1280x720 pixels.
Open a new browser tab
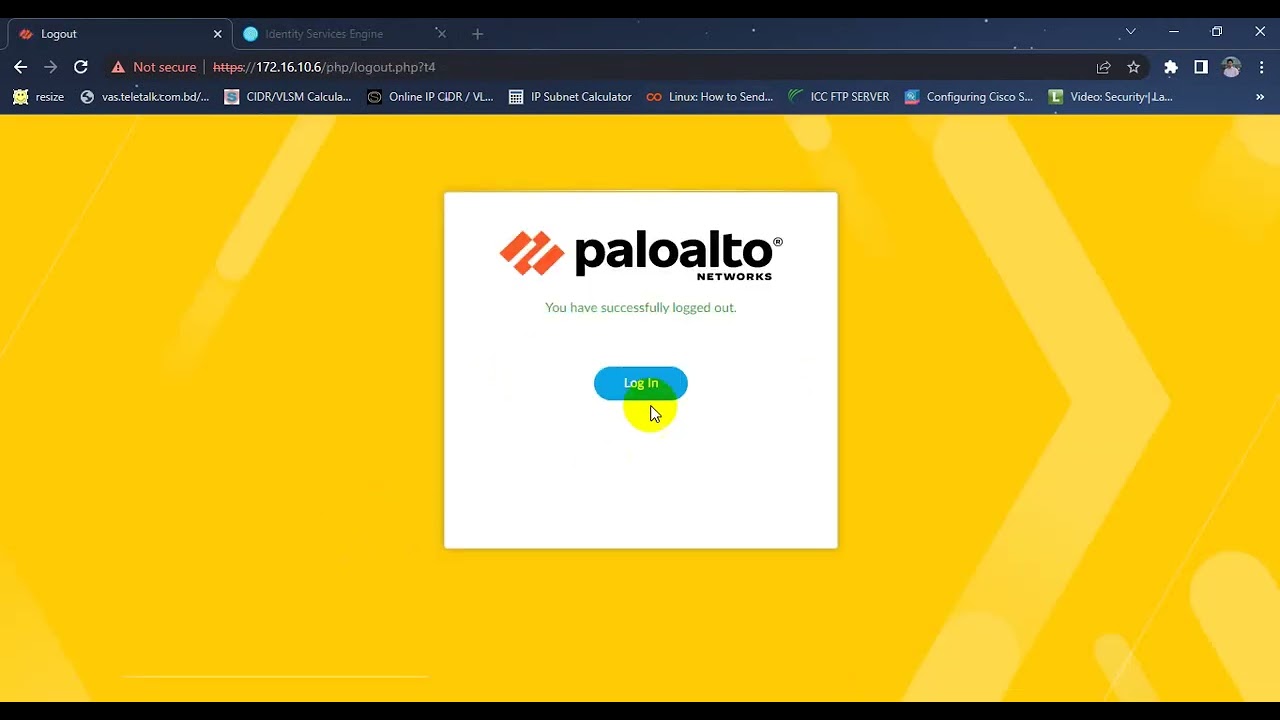click(x=477, y=34)
